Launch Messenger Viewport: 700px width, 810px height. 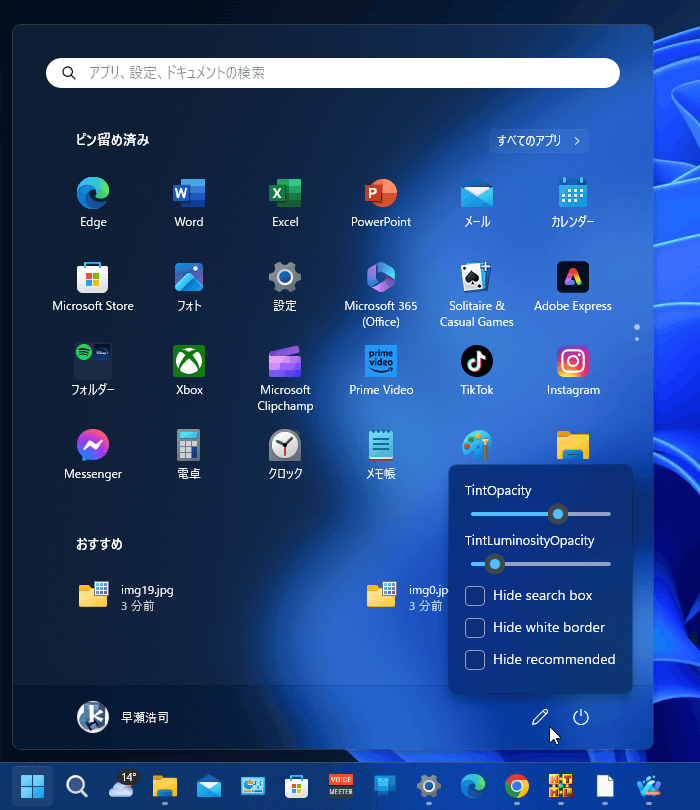(93, 454)
